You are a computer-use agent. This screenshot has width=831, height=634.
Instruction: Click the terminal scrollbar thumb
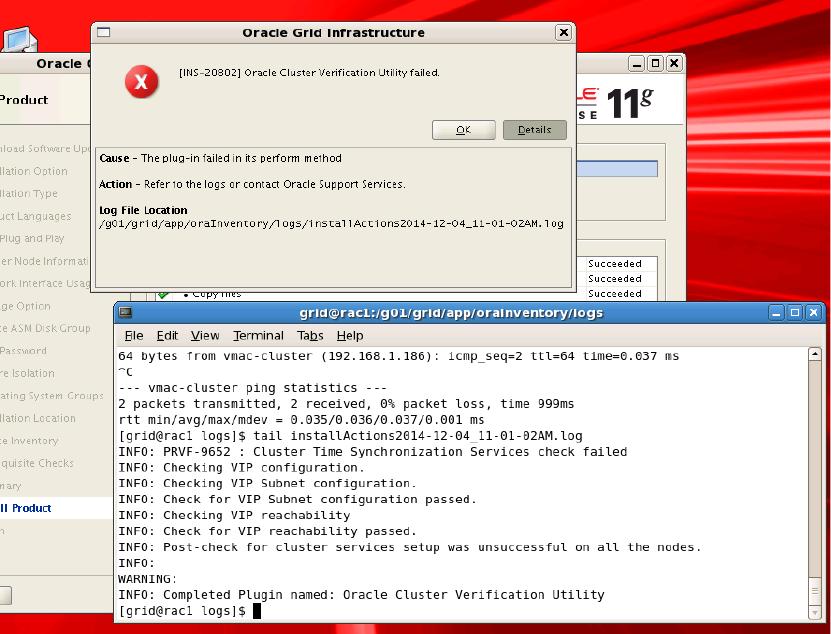click(x=815, y=591)
